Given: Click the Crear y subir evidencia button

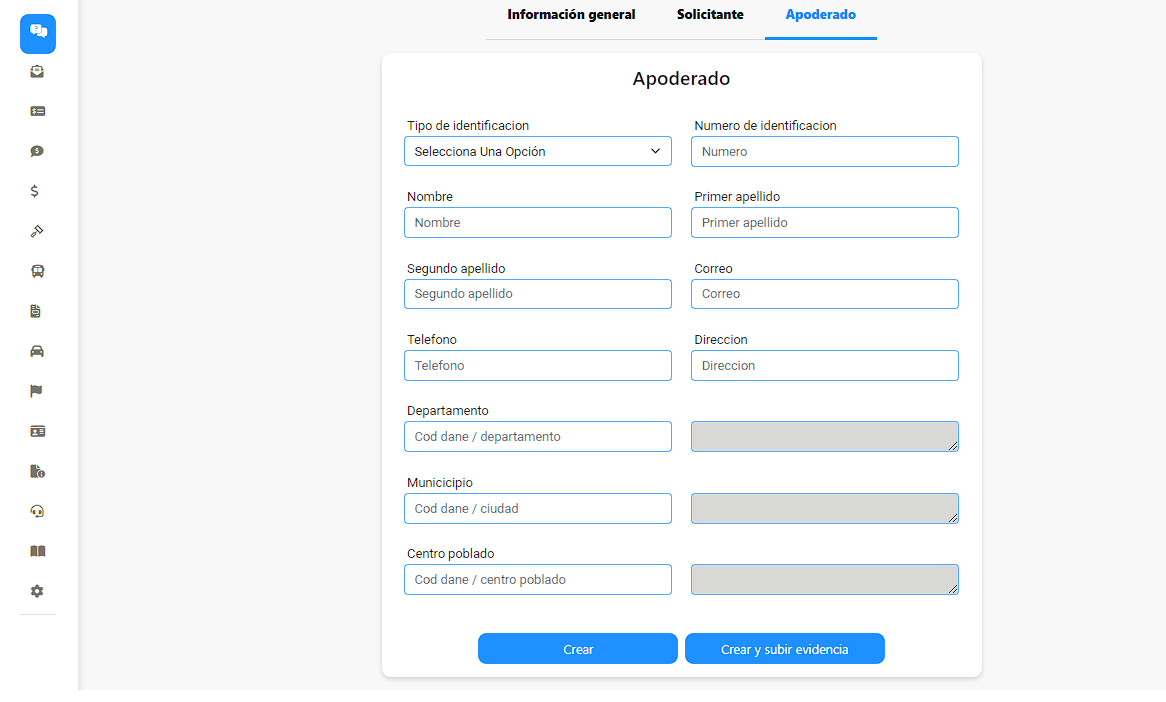Looking at the screenshot, I should click(x=785, y=649).
